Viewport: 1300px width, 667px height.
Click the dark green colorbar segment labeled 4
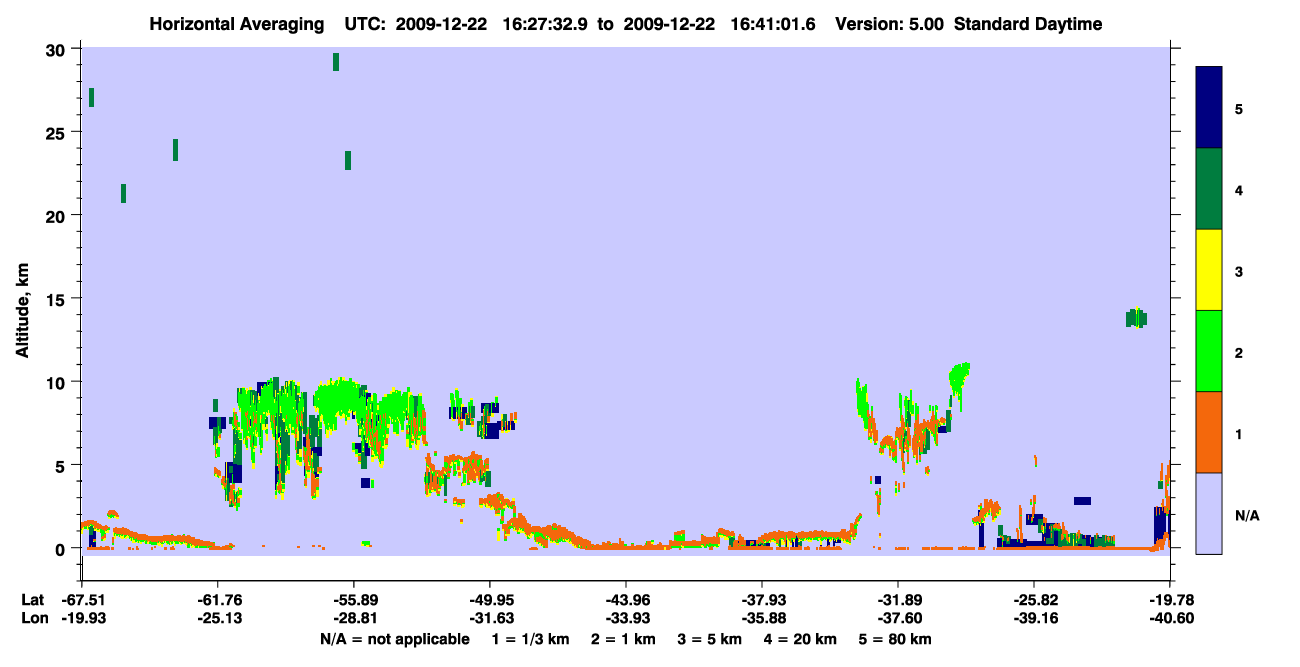tap(1209, 189)
